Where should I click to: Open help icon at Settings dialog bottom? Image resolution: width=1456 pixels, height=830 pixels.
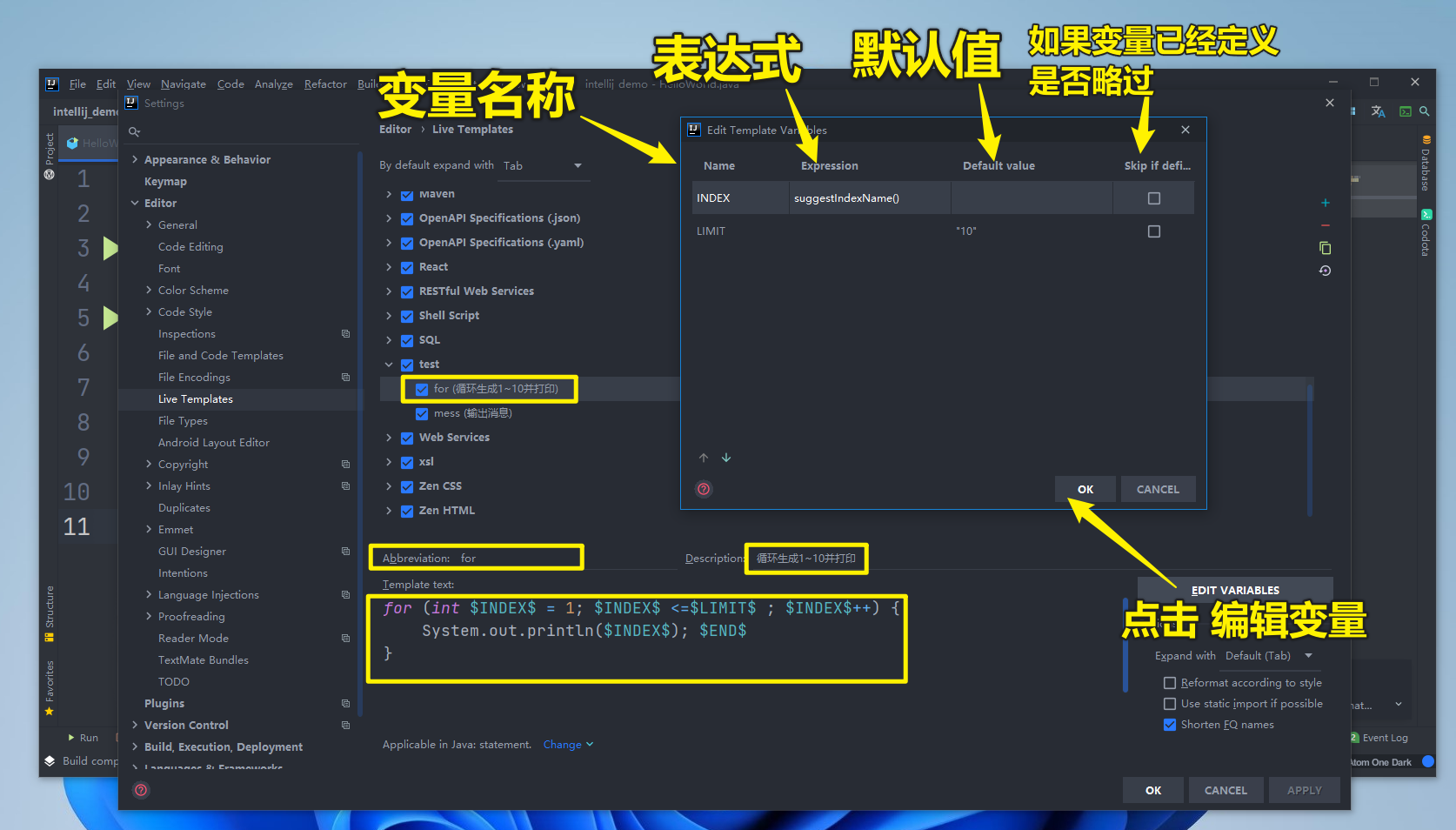click(141, 790)
